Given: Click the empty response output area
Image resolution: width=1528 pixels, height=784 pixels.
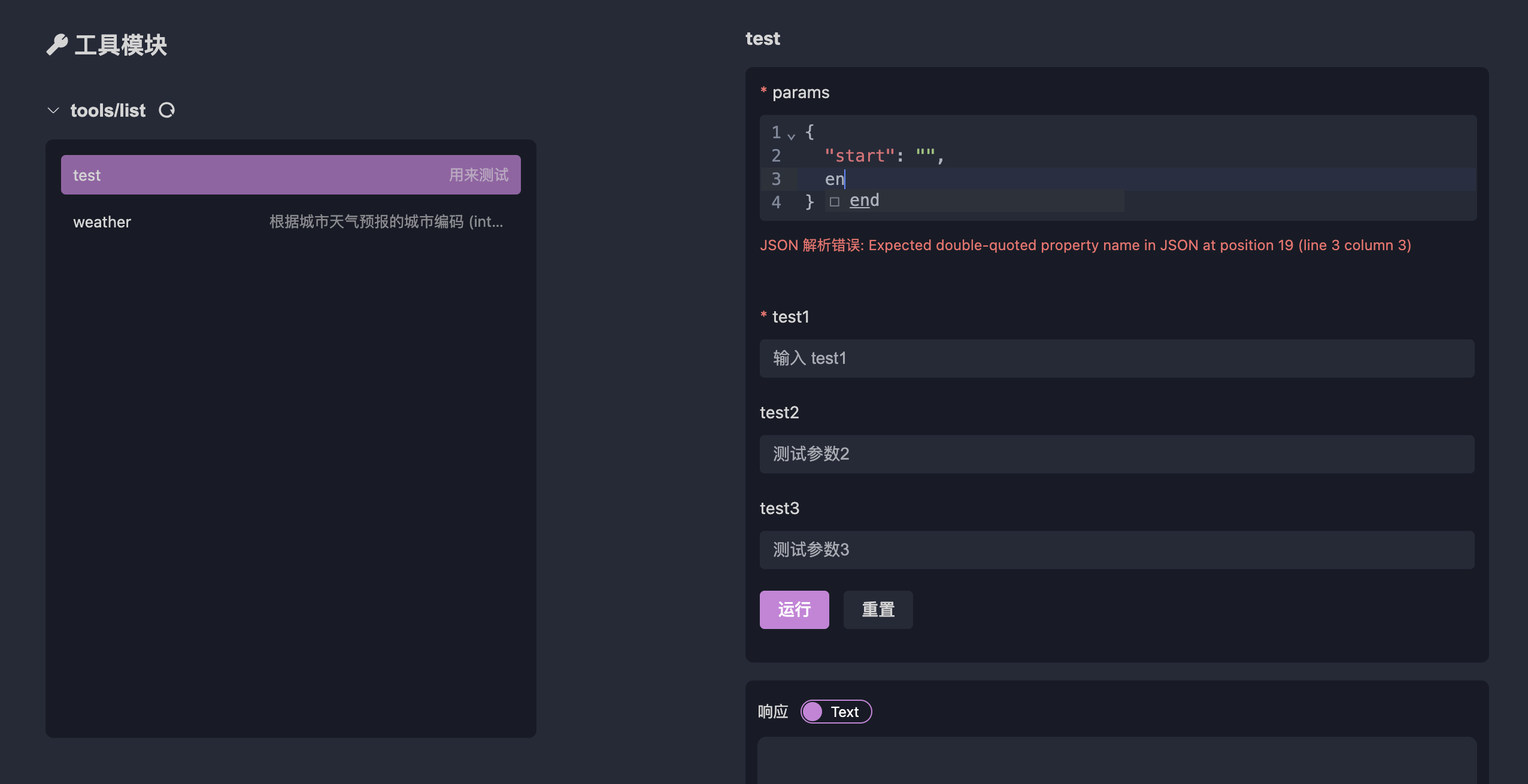Looking at the screenshot, I should 1117,760.
